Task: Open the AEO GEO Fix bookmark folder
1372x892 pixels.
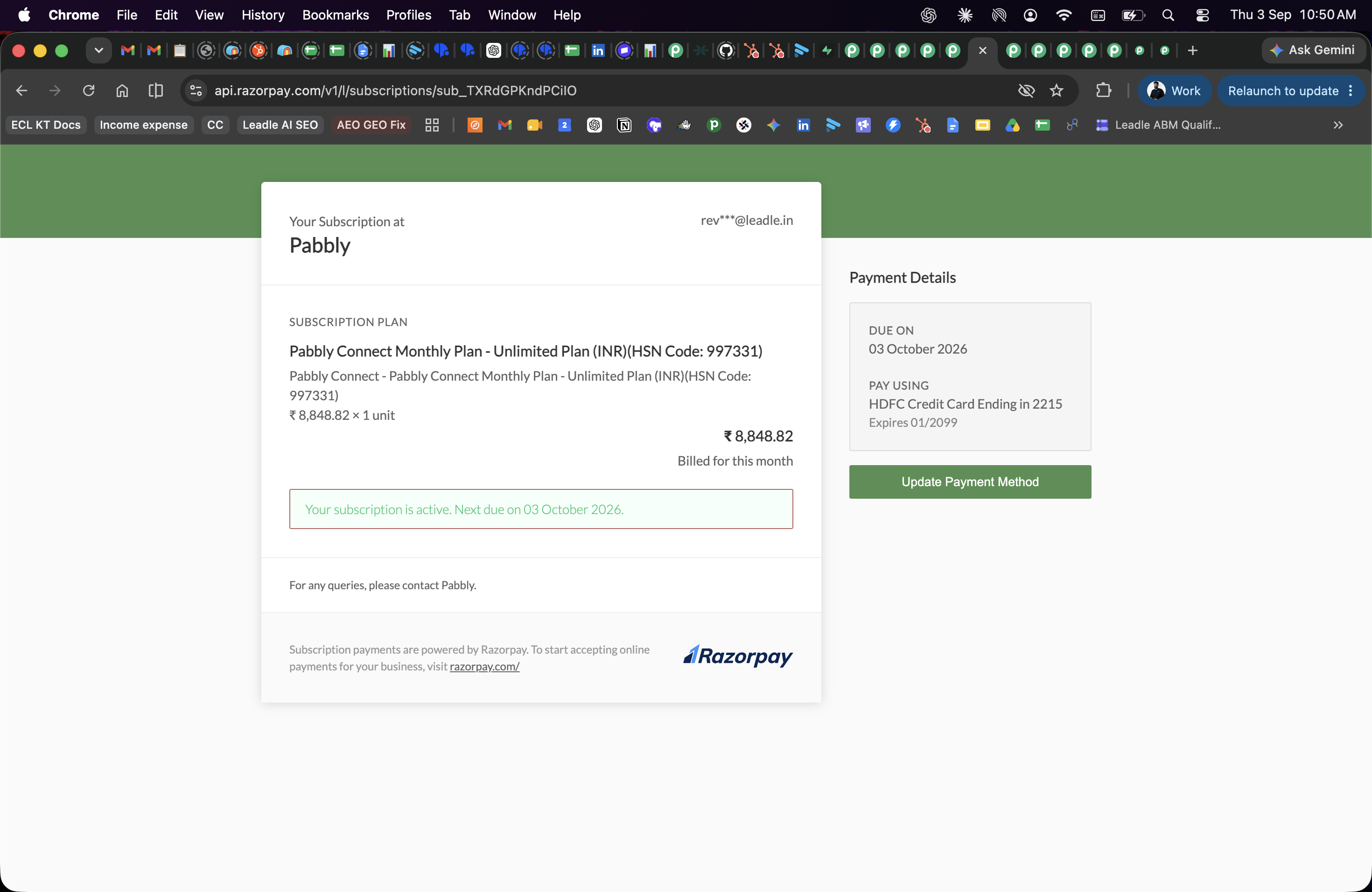Action: point(371,125)
